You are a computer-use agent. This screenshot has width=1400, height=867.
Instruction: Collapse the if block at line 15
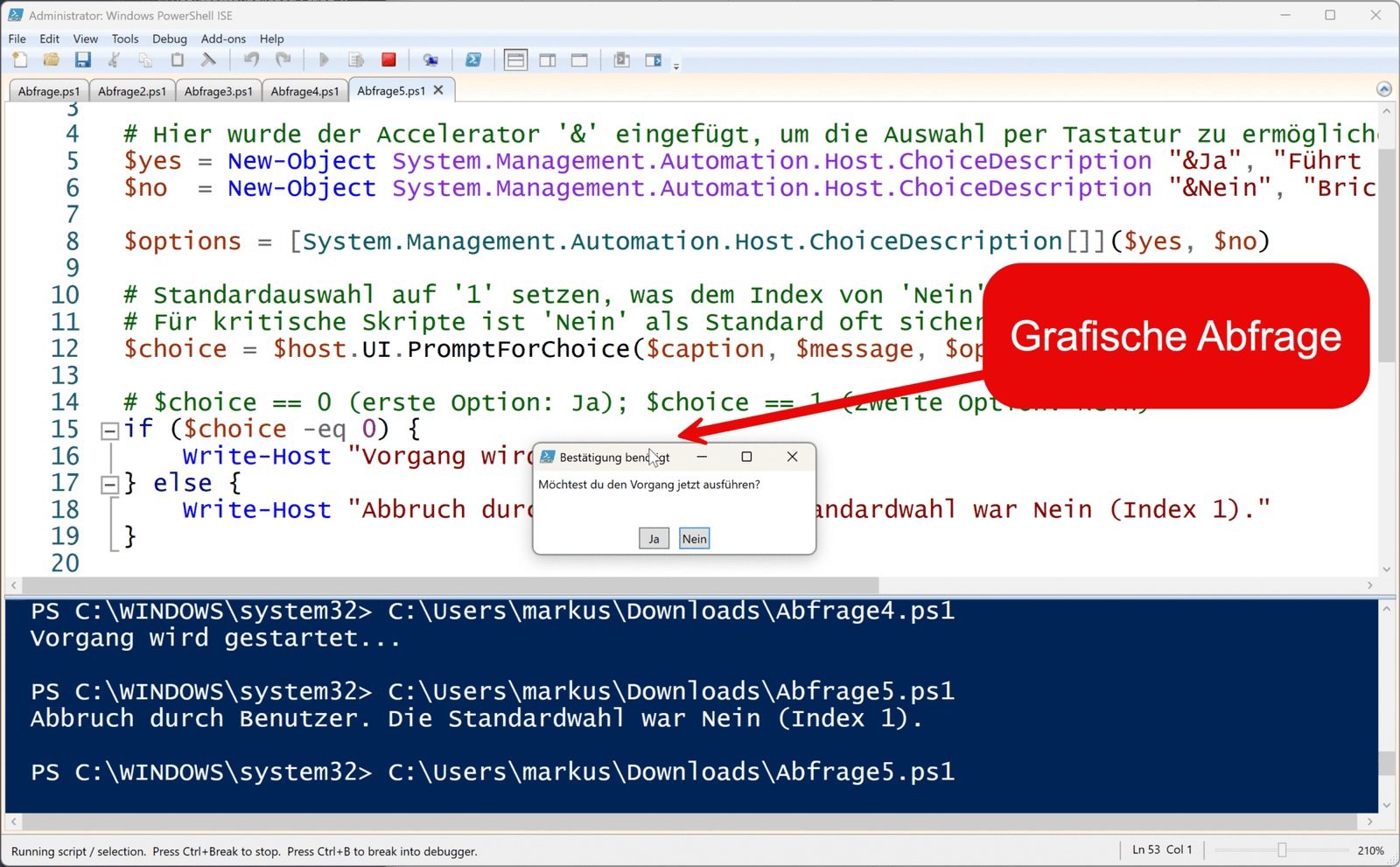pos(108,429)
